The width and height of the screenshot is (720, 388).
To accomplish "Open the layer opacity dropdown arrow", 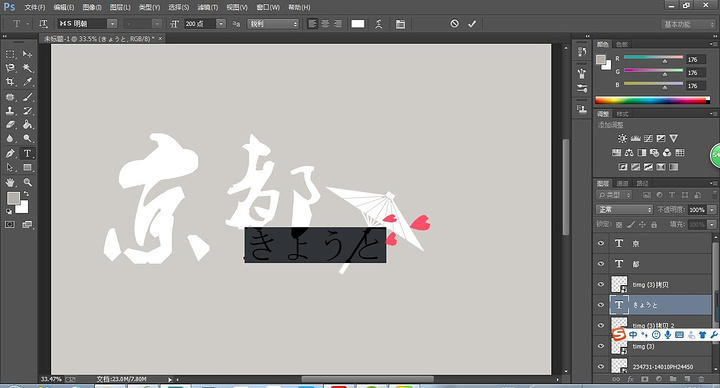I will [x=712, y=209].
